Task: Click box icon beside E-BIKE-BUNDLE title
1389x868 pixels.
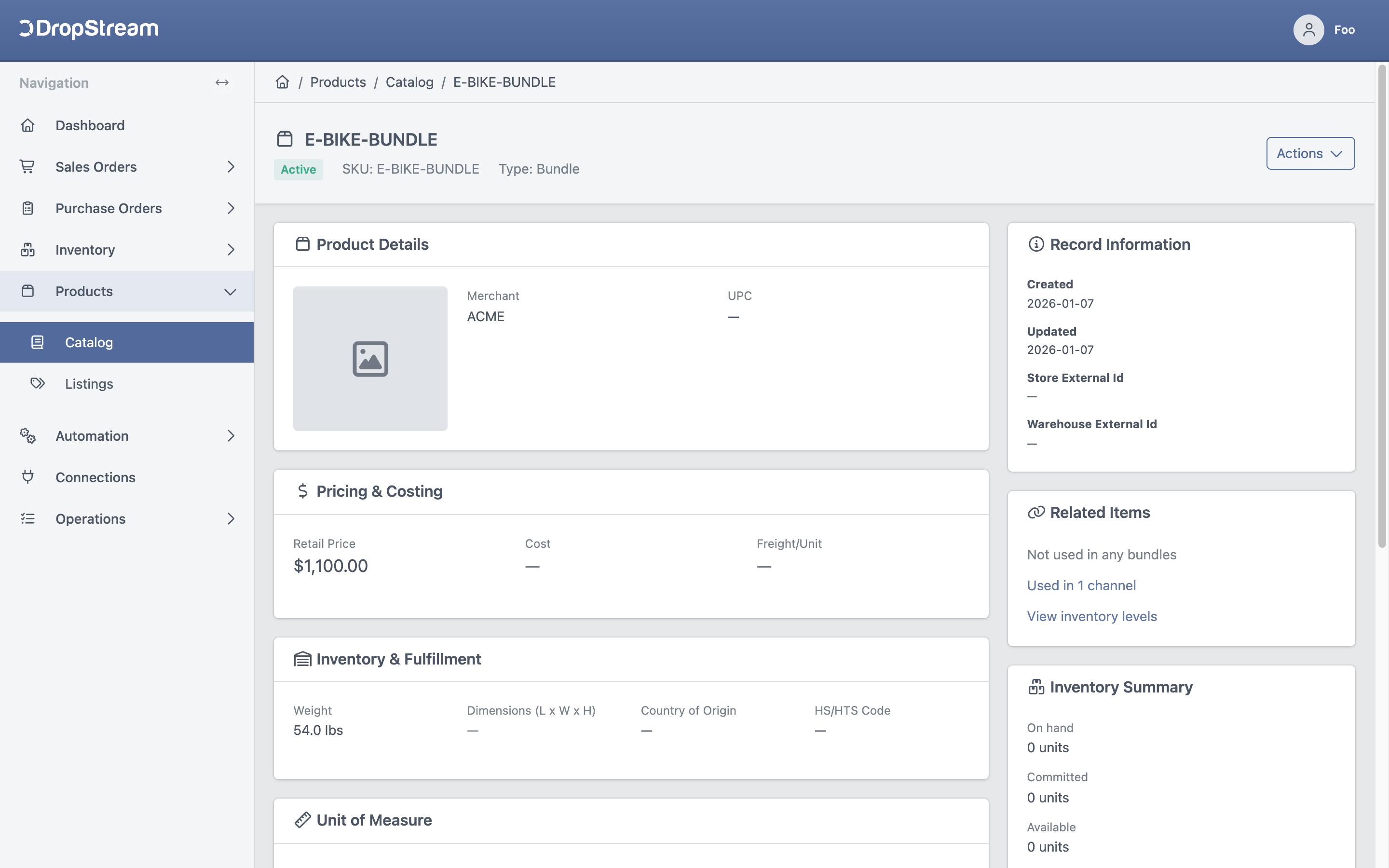Action: [x=285, y=139]
